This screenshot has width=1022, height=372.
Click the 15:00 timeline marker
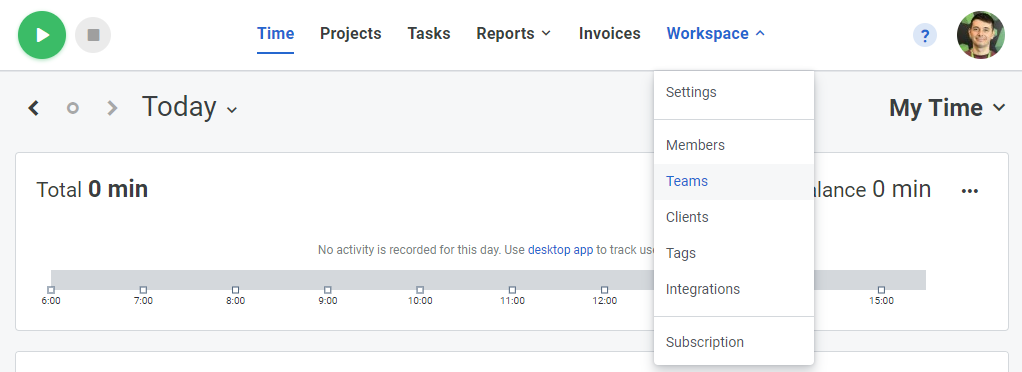[881, 290]
